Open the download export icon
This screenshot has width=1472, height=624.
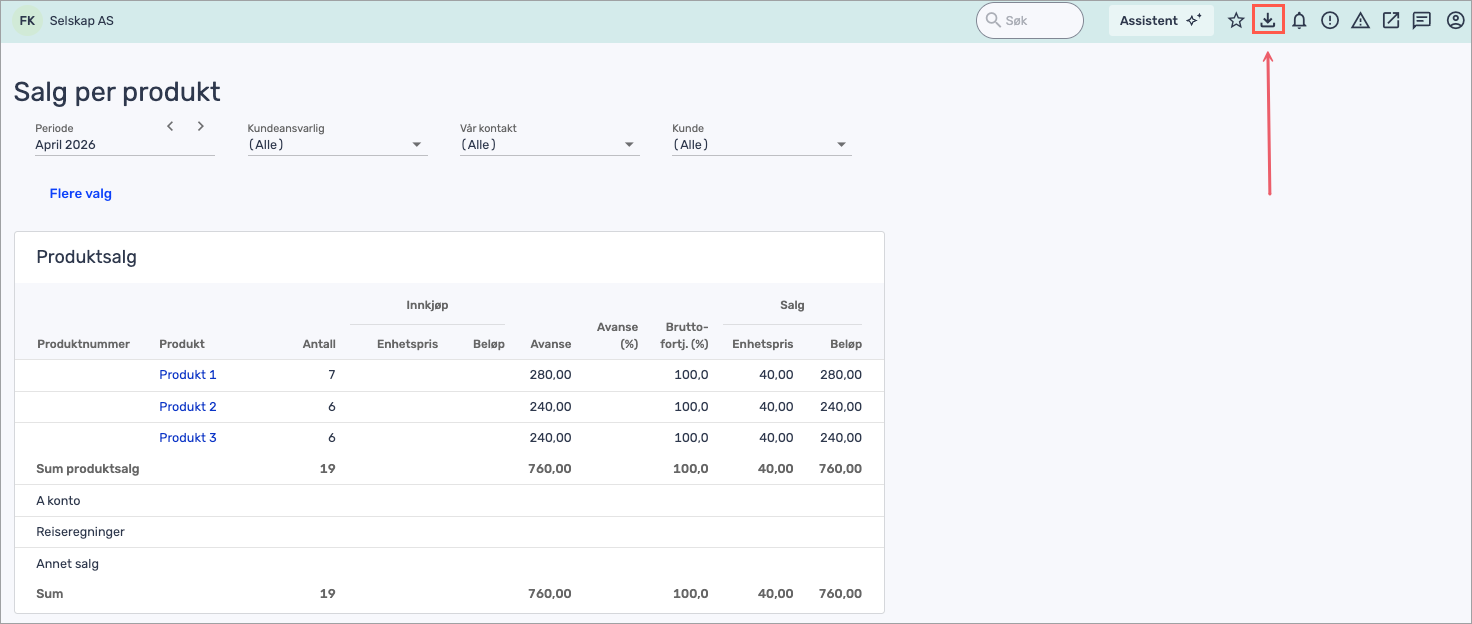[1268, 20]
